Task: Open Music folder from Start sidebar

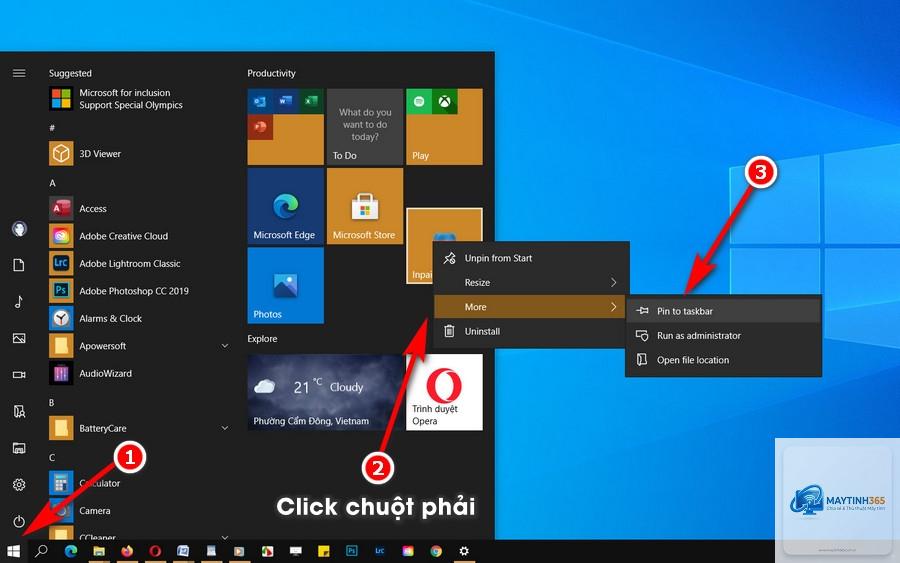Action: 19,301
